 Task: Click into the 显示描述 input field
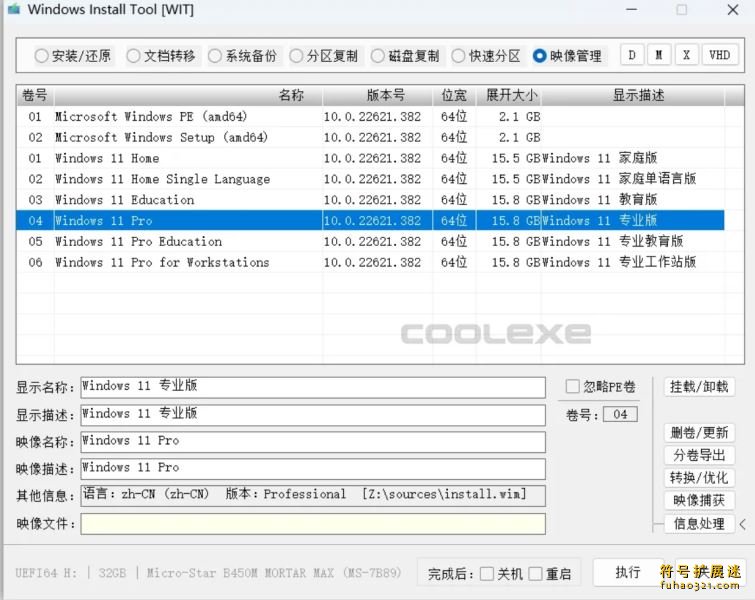point(313,415)
